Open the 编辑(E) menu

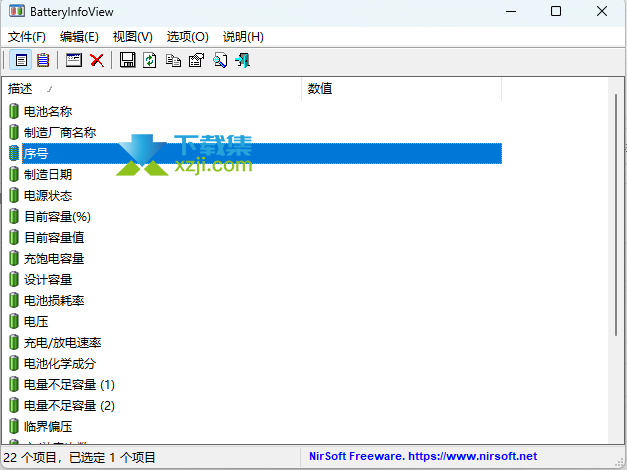click(x=79, y=36)
